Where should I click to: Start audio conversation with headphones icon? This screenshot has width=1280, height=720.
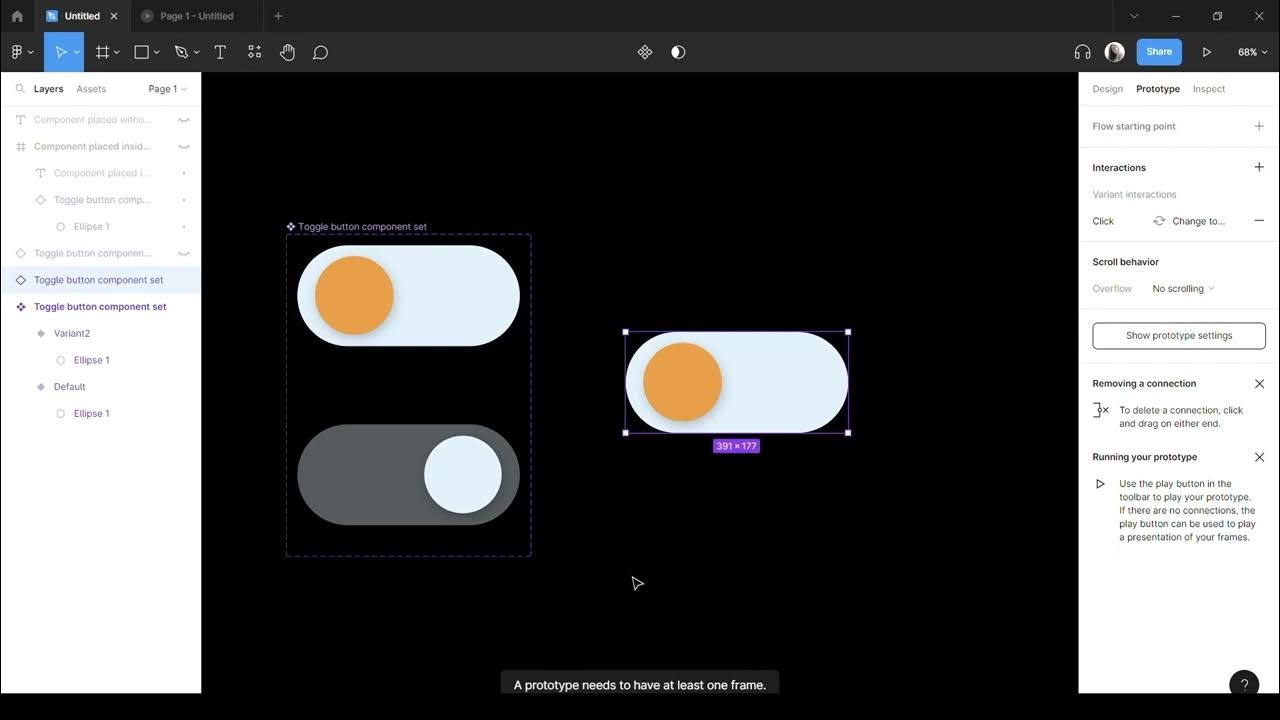pyautogui.click(x=1082, y=52)
